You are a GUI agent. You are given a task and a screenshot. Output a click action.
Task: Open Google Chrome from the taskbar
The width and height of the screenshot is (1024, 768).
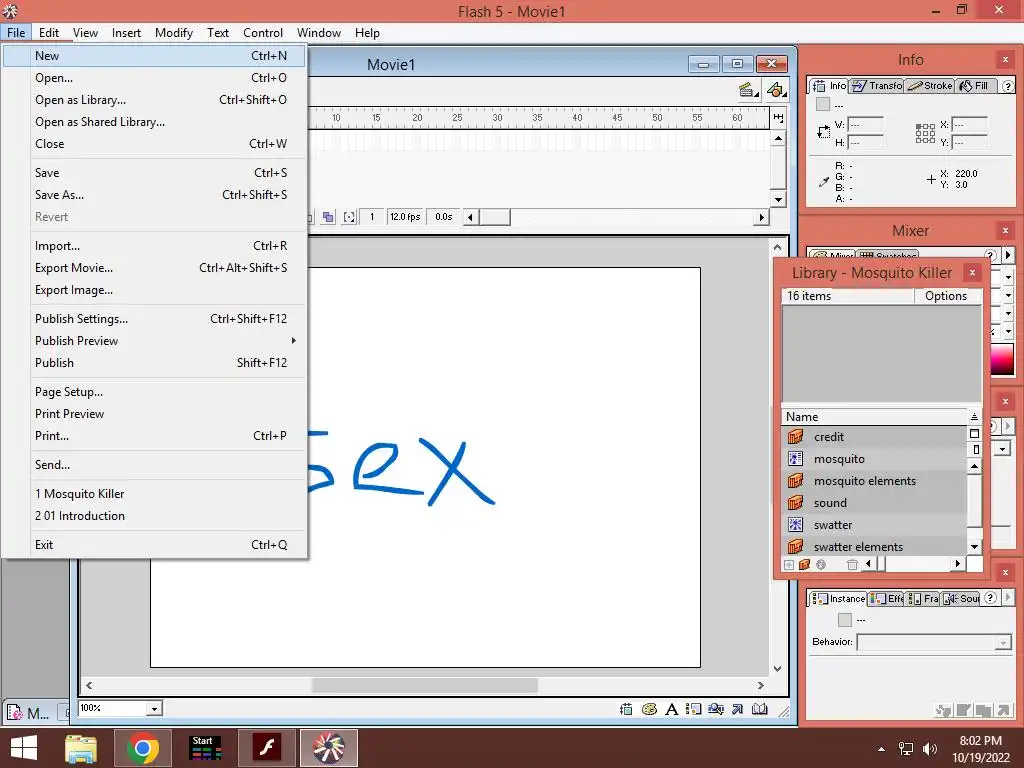pyautogui.click(x=143, y=748)
